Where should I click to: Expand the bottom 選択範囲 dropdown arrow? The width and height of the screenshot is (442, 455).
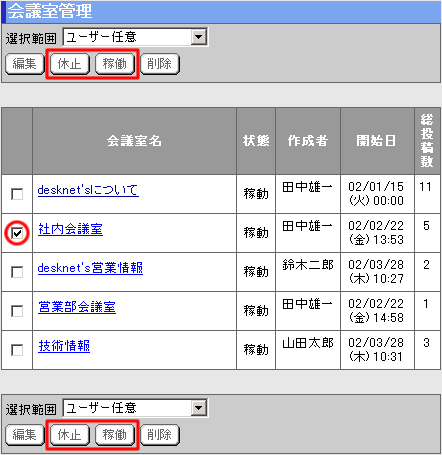[199, 408]
